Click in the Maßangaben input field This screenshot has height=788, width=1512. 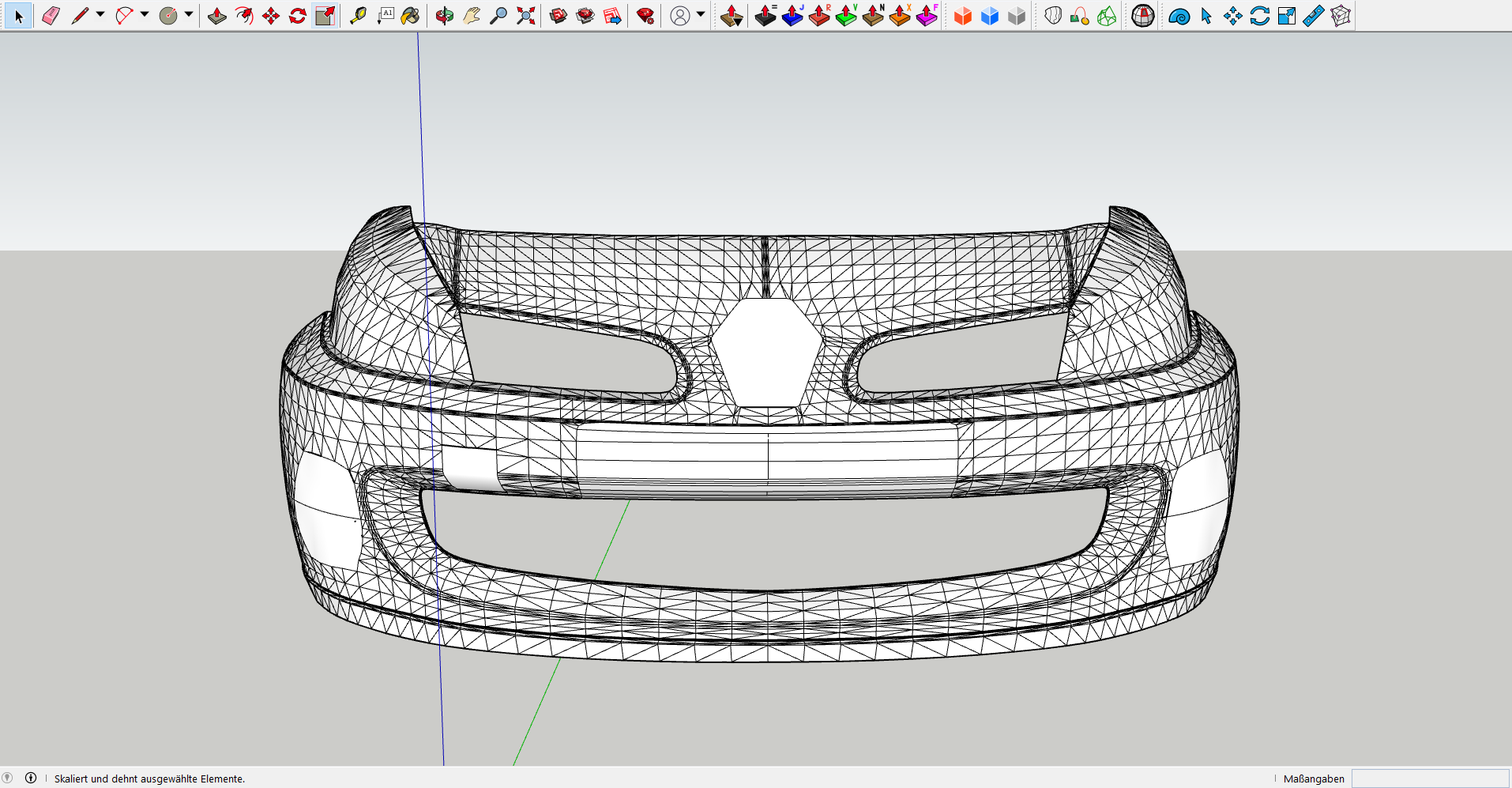pyautogui.click(x=1429, y=779)
